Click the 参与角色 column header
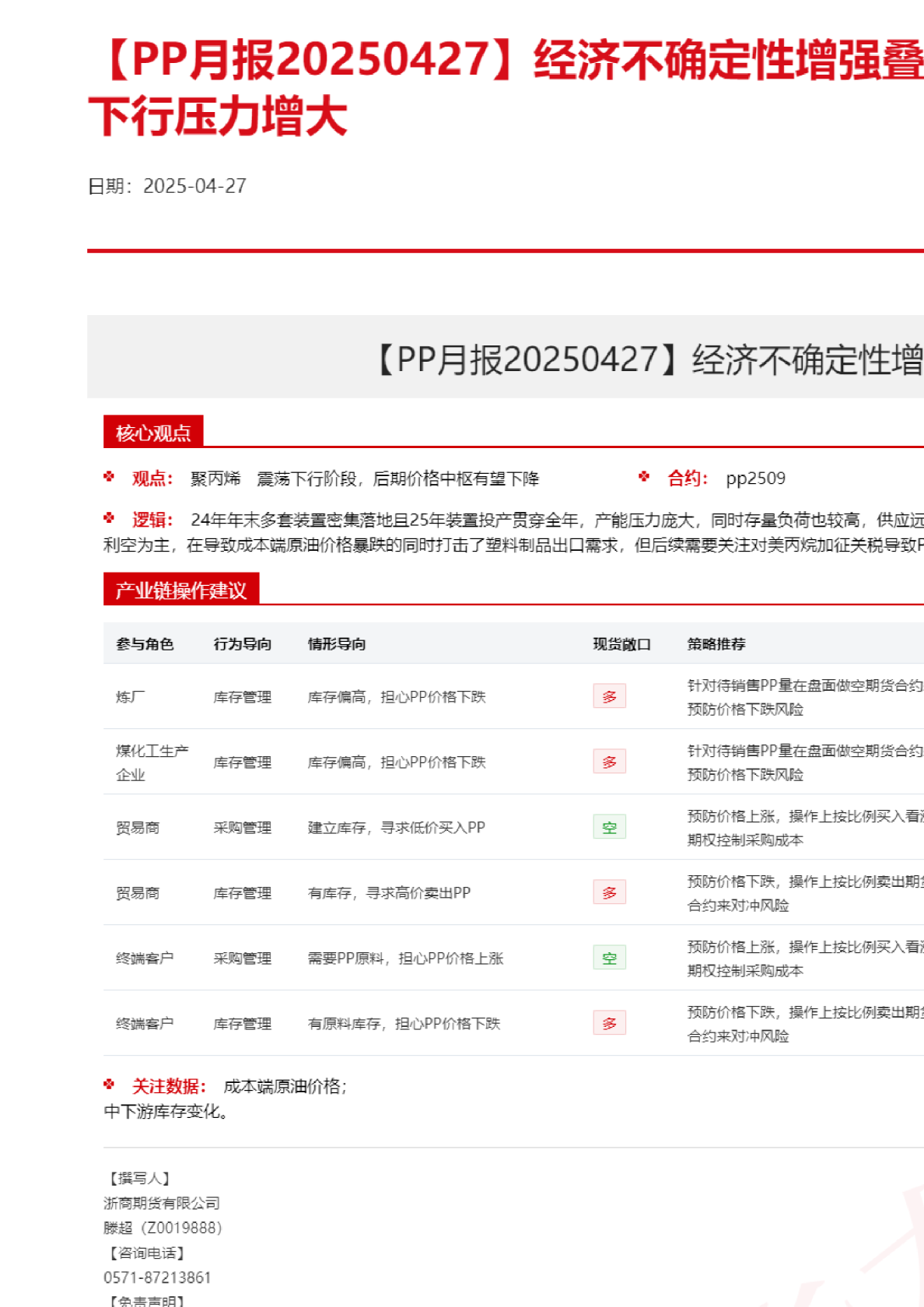The image size is (924, 1307). [x=145, y=644]
